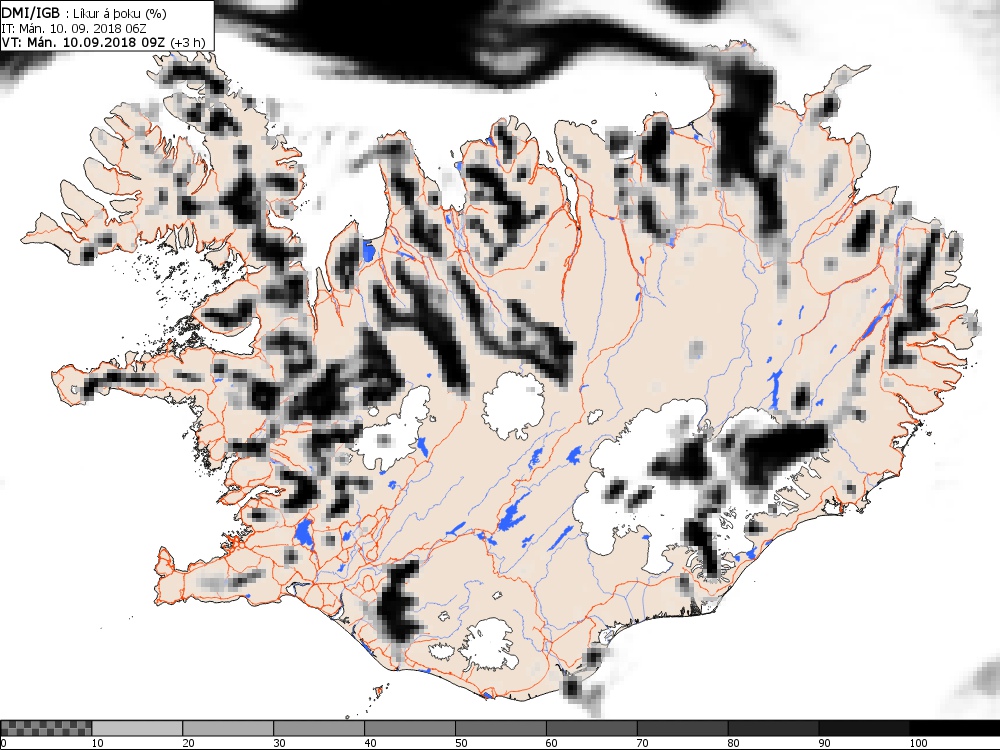
Task: Click the legend label '60'
Action: click(x=552, y=743)
